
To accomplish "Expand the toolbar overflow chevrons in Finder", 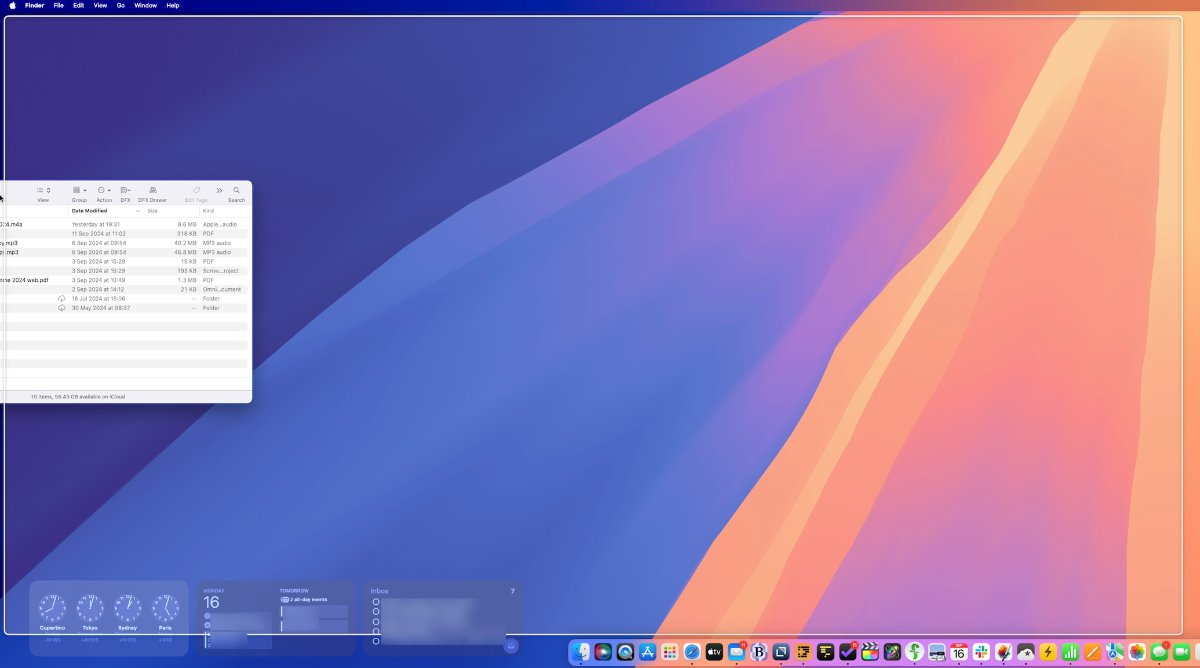I will click(219, 190).
